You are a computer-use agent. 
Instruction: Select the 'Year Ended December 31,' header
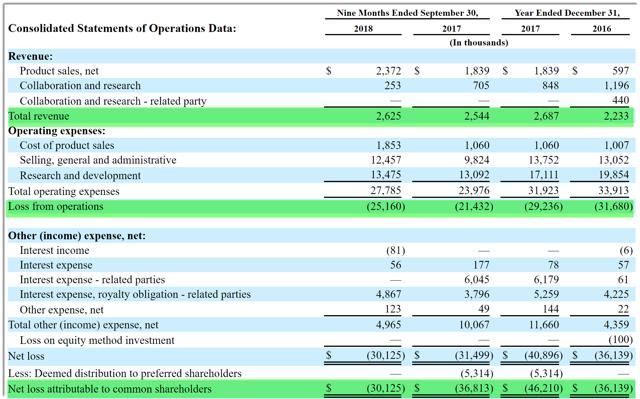[x=567, y=13]
